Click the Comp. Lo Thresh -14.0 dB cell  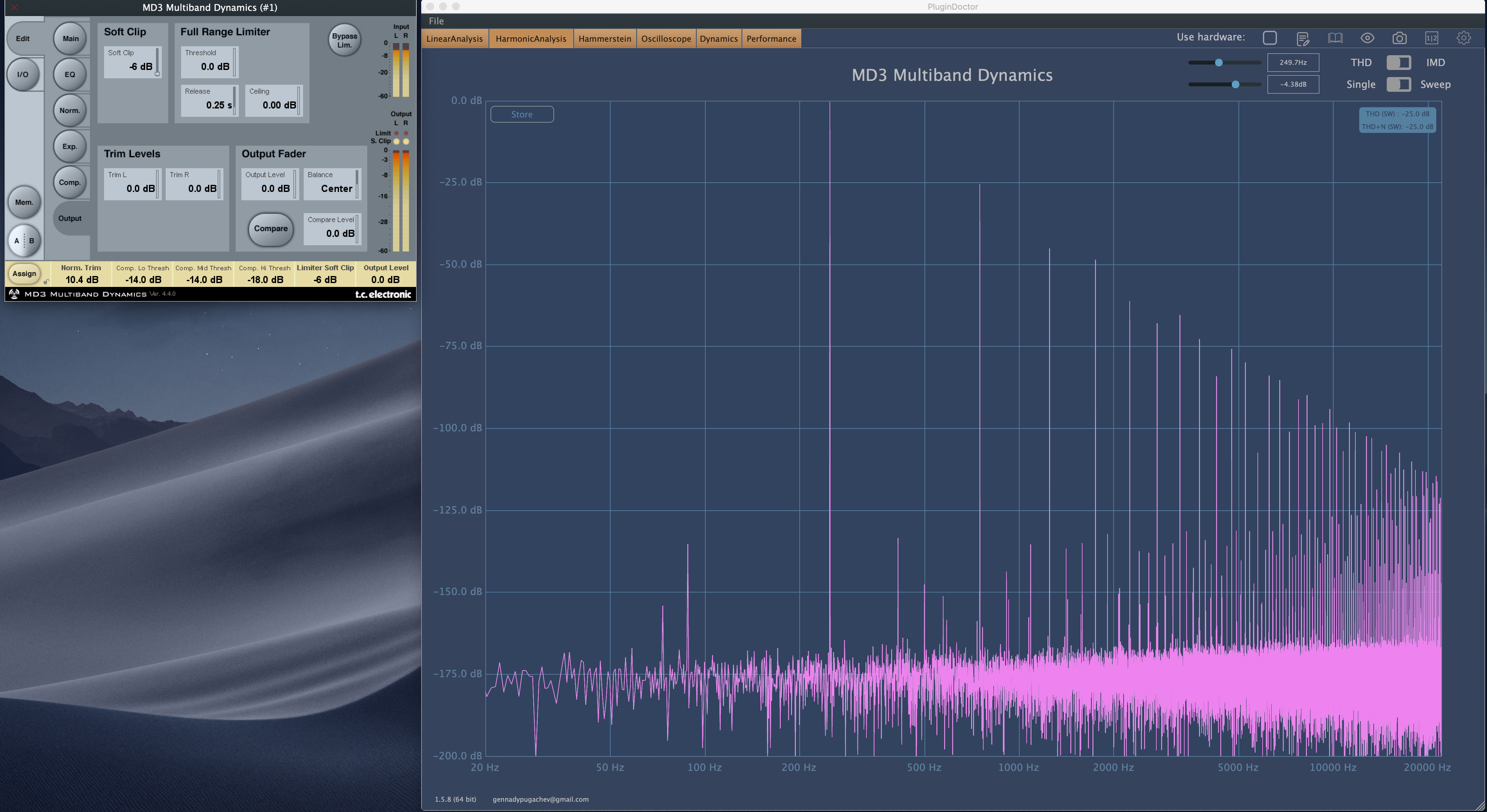(x=143, y=274)
